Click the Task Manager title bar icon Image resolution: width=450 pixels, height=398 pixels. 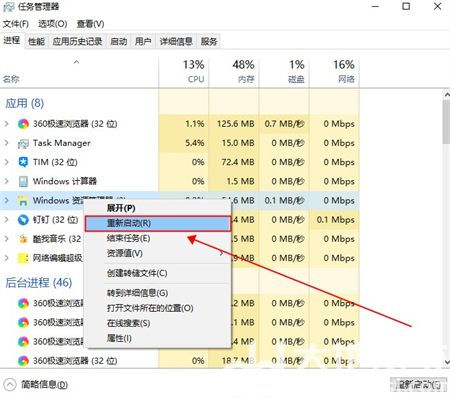[x=8, y=7]
